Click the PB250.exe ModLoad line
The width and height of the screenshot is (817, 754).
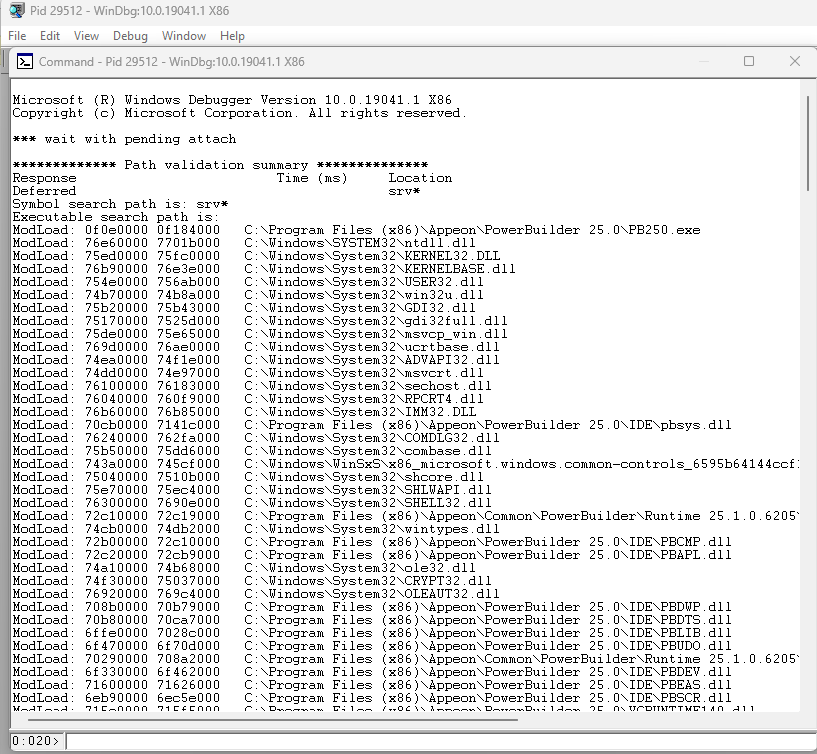point(356,230)
